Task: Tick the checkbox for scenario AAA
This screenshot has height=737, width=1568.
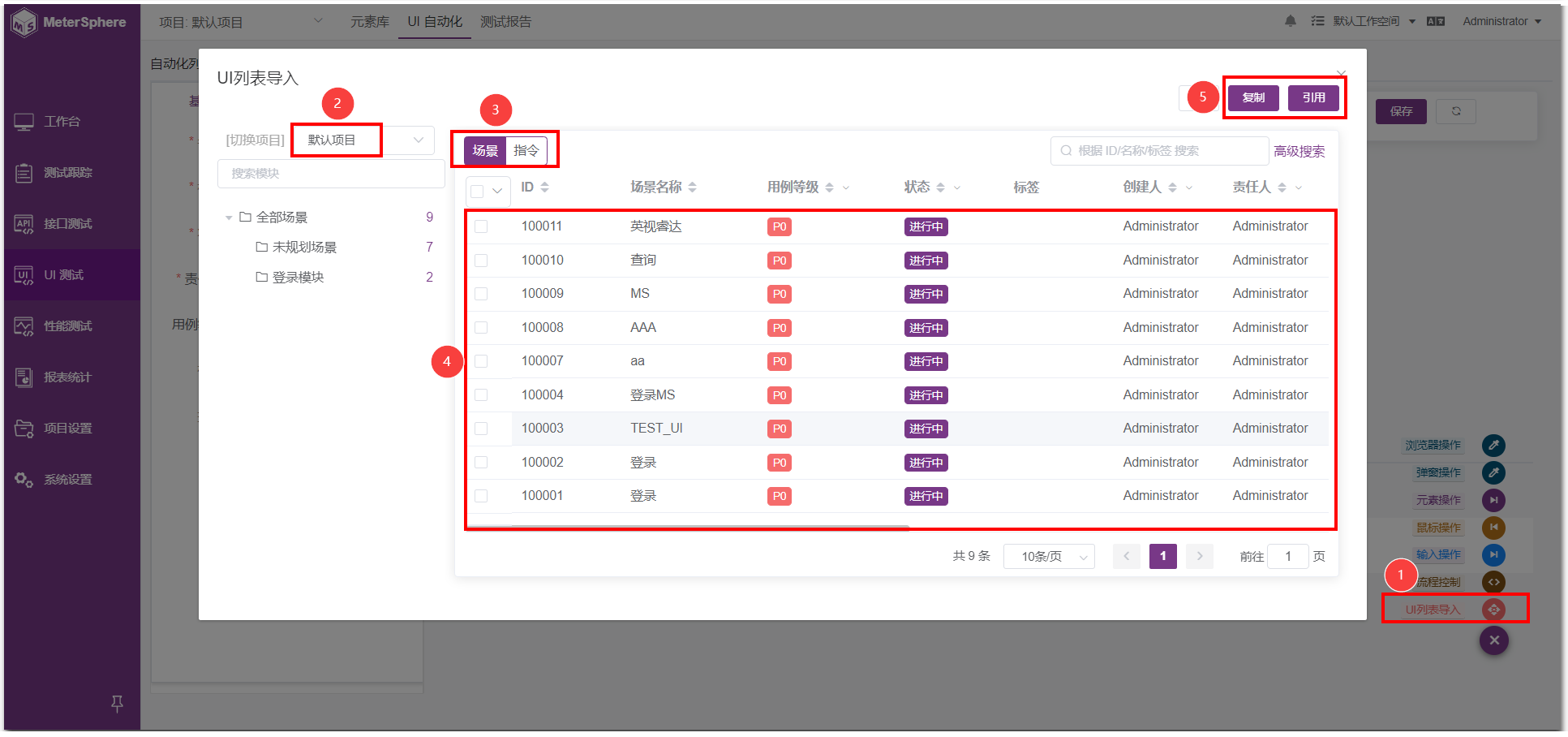Action: coord(481,328)
